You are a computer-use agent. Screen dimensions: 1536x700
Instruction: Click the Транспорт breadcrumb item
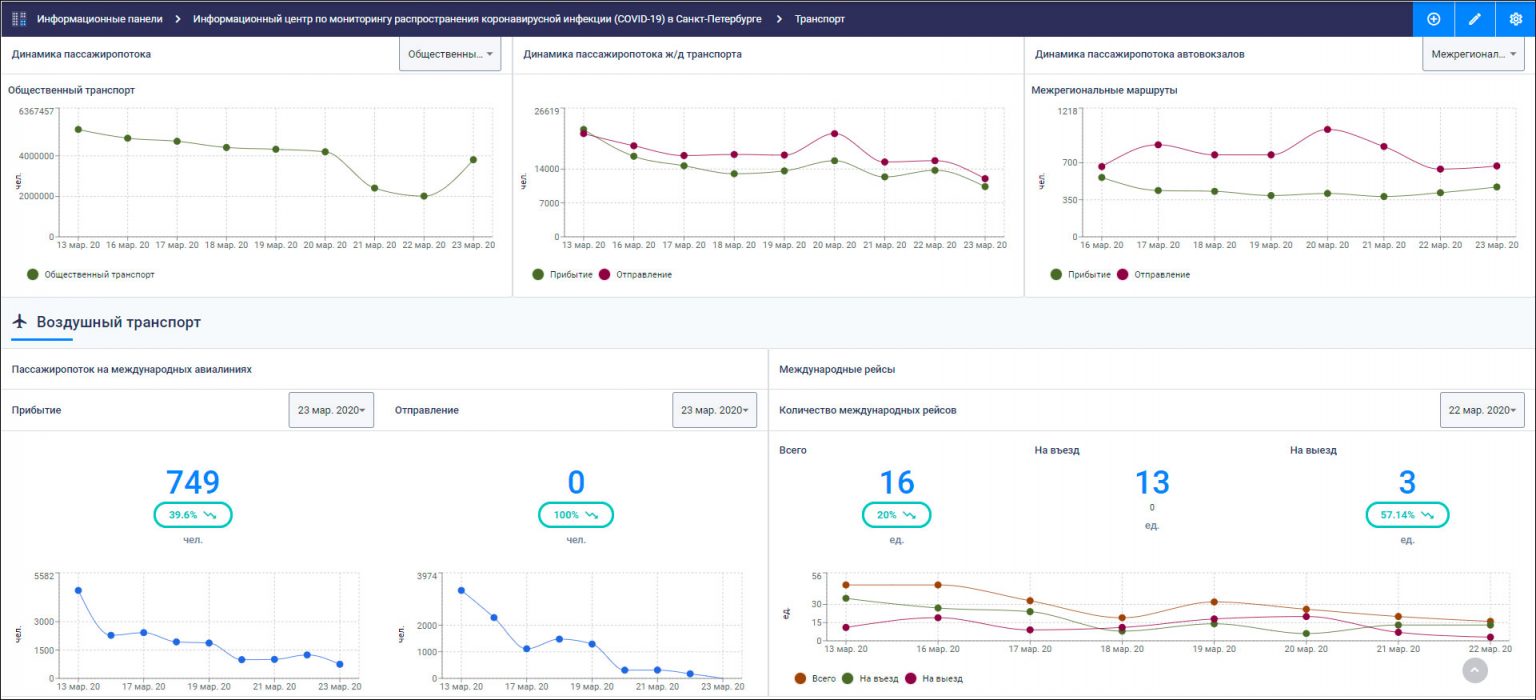[819, 19]
